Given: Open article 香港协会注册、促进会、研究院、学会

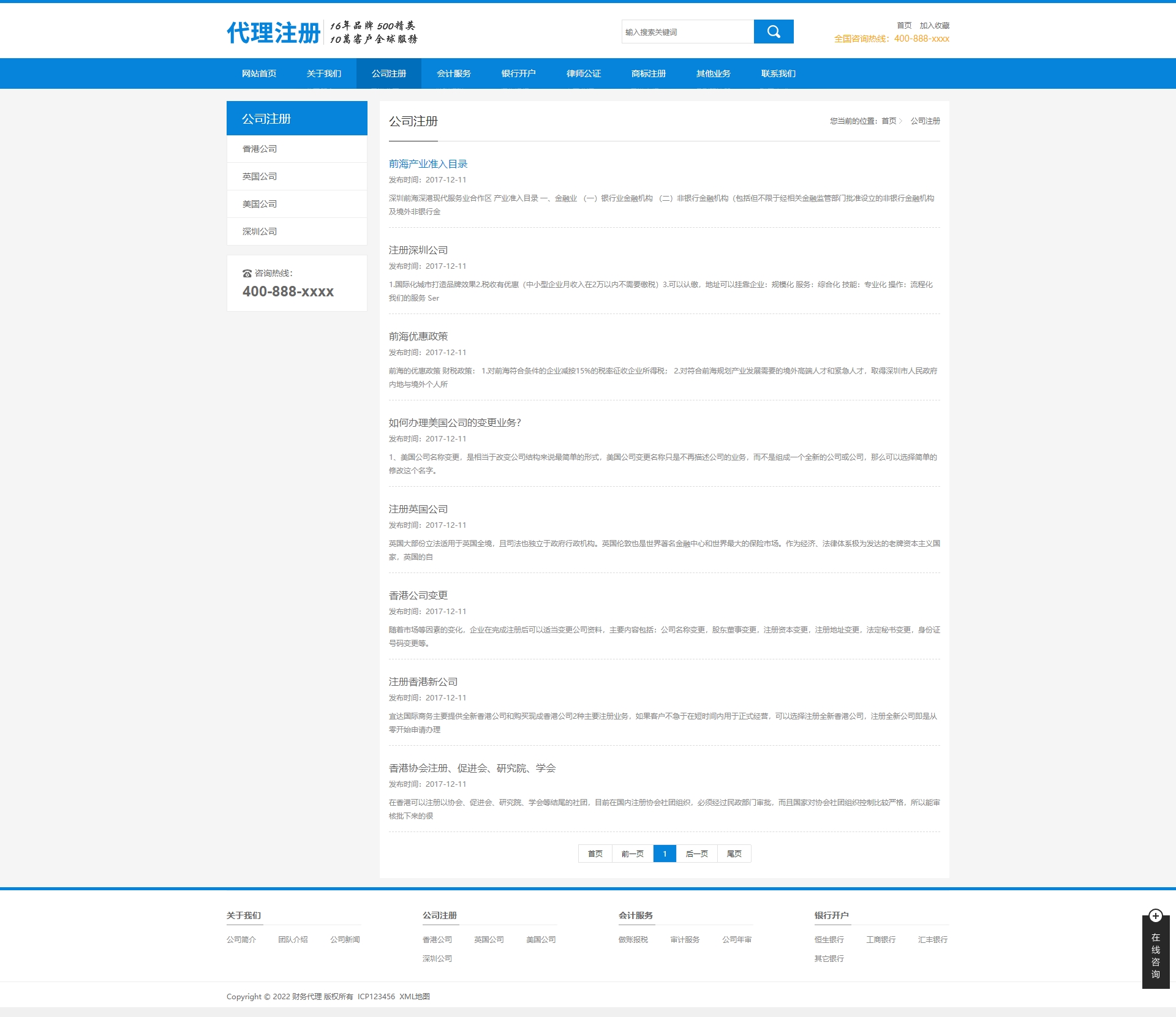Looking at the screenshot, I should coord(472,768).
